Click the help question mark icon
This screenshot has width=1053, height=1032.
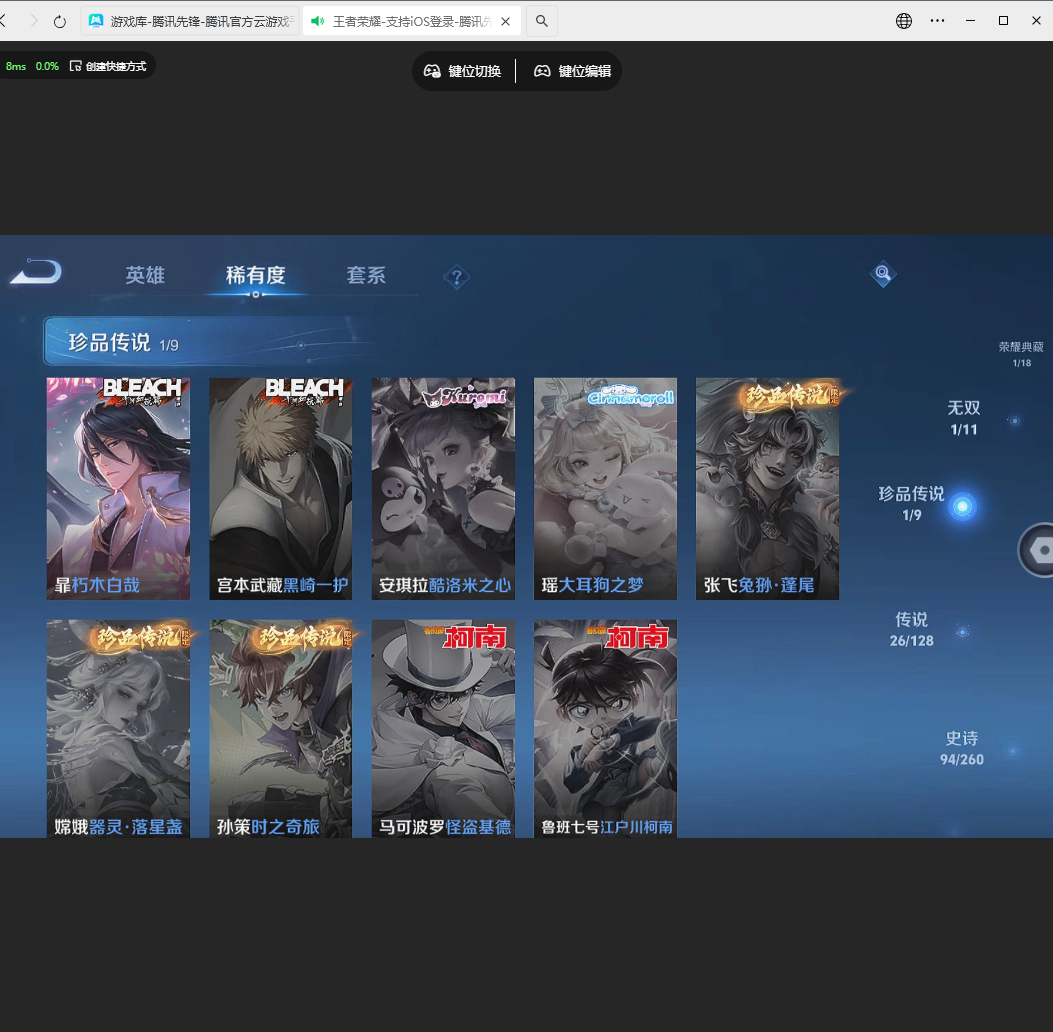pyautogui.click(x=457, y=277)
